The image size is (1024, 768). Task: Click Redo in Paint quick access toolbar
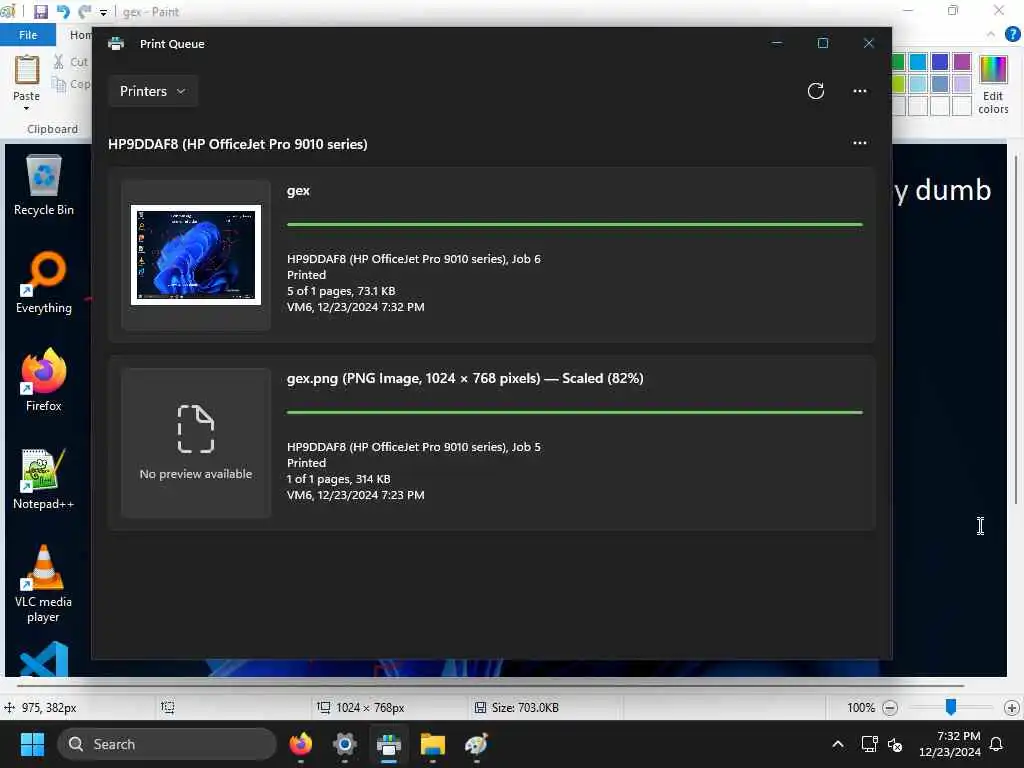tap(84, 11)
